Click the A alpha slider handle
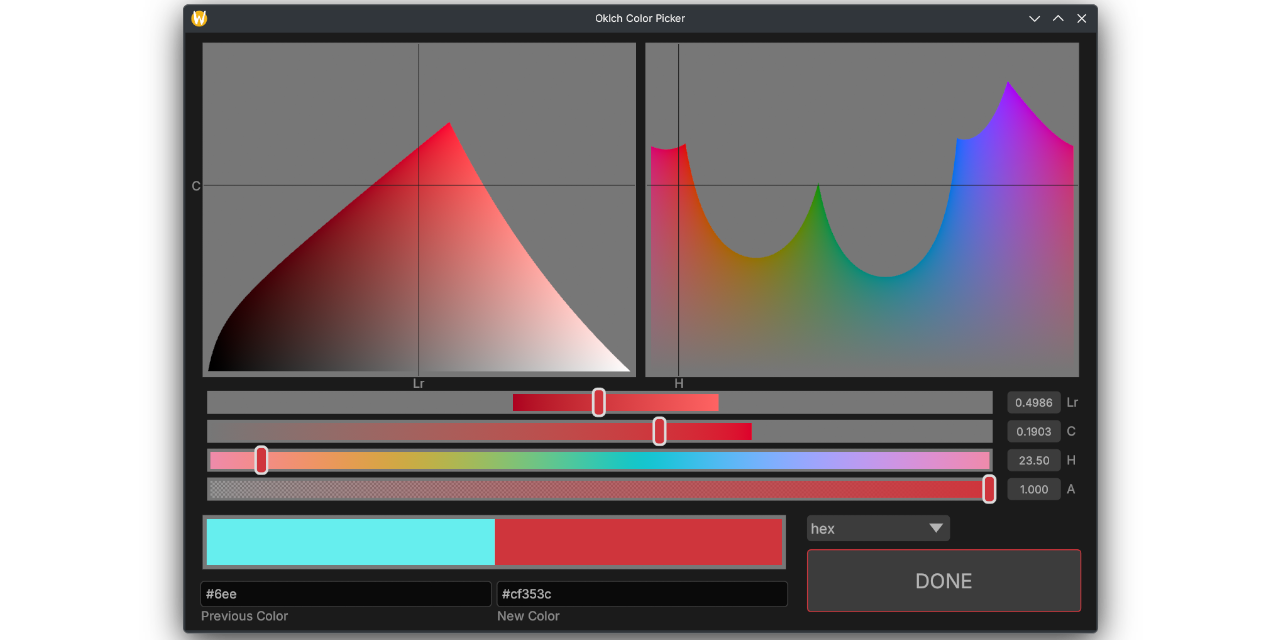Viewport: 1280px width, 640px height. [989, 489]
